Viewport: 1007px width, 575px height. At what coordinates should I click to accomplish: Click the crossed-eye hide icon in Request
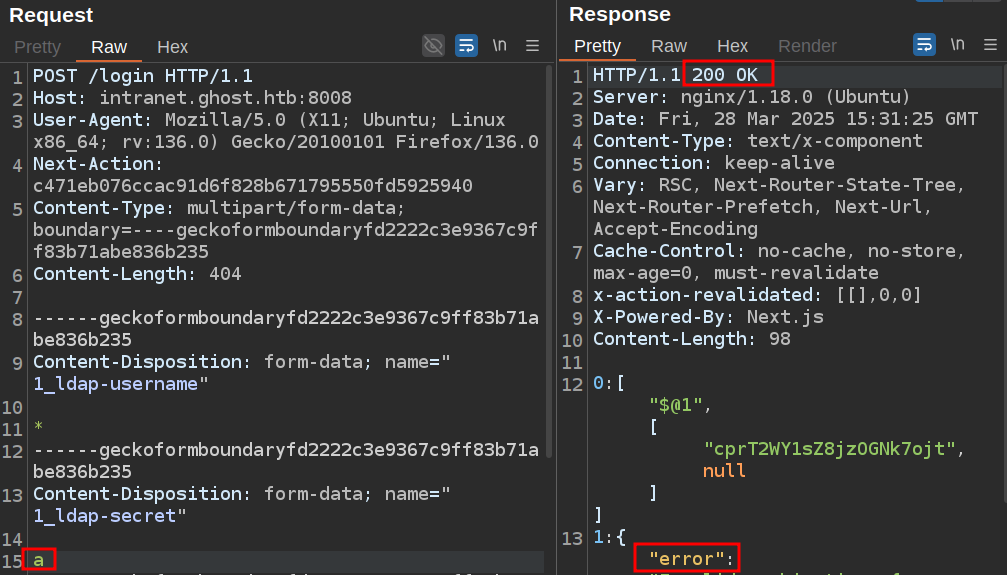click(x=433, y=46)
